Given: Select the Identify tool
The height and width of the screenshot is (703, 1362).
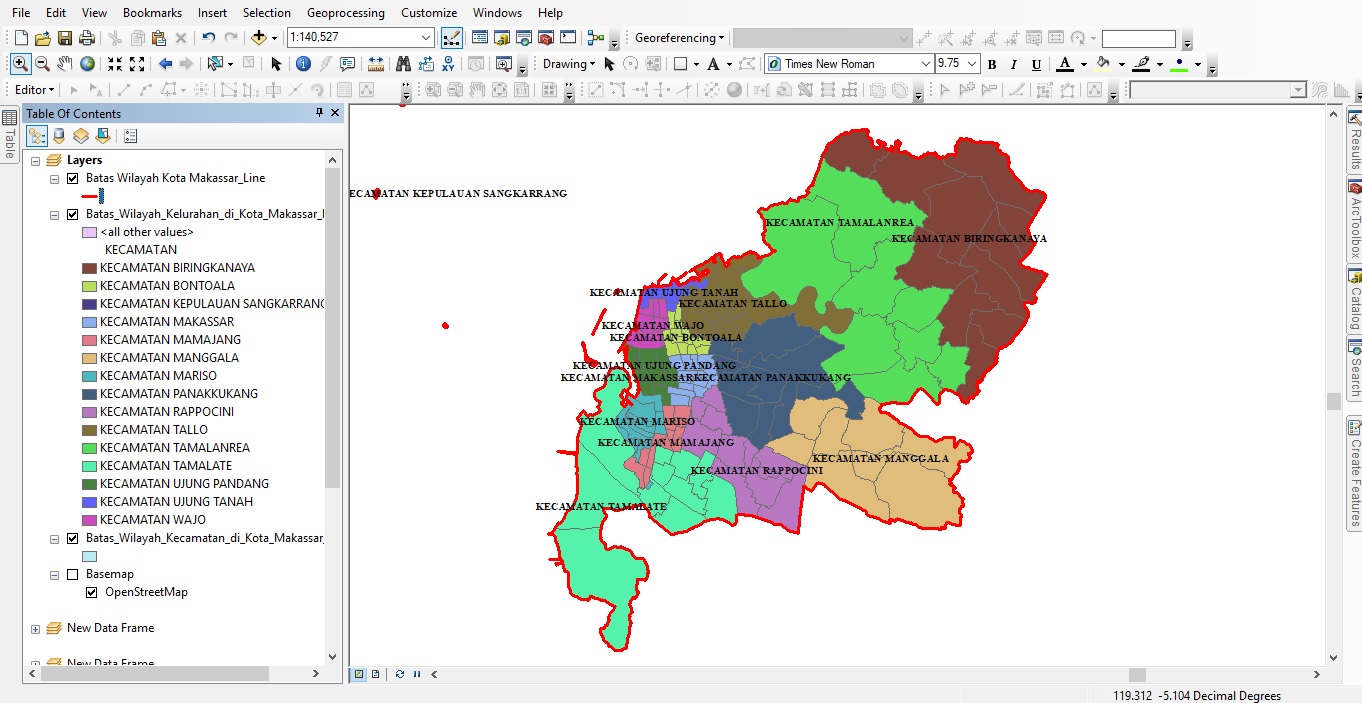Looking at the screenshot, I should tap(303, 63).
